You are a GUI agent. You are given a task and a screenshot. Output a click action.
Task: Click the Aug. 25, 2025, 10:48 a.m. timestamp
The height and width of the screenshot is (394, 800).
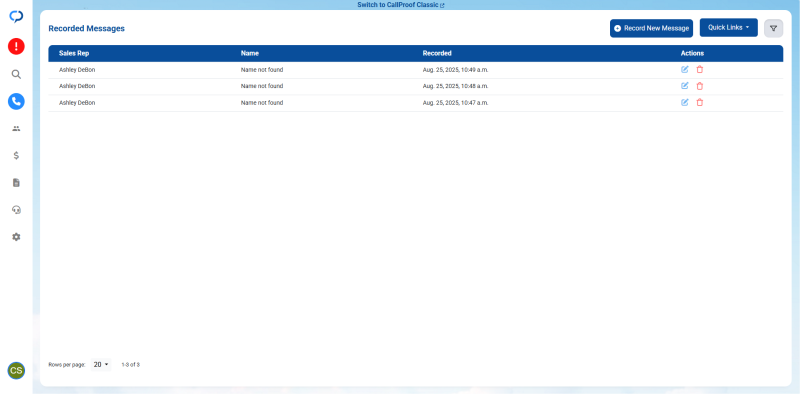tap(456, 86)
